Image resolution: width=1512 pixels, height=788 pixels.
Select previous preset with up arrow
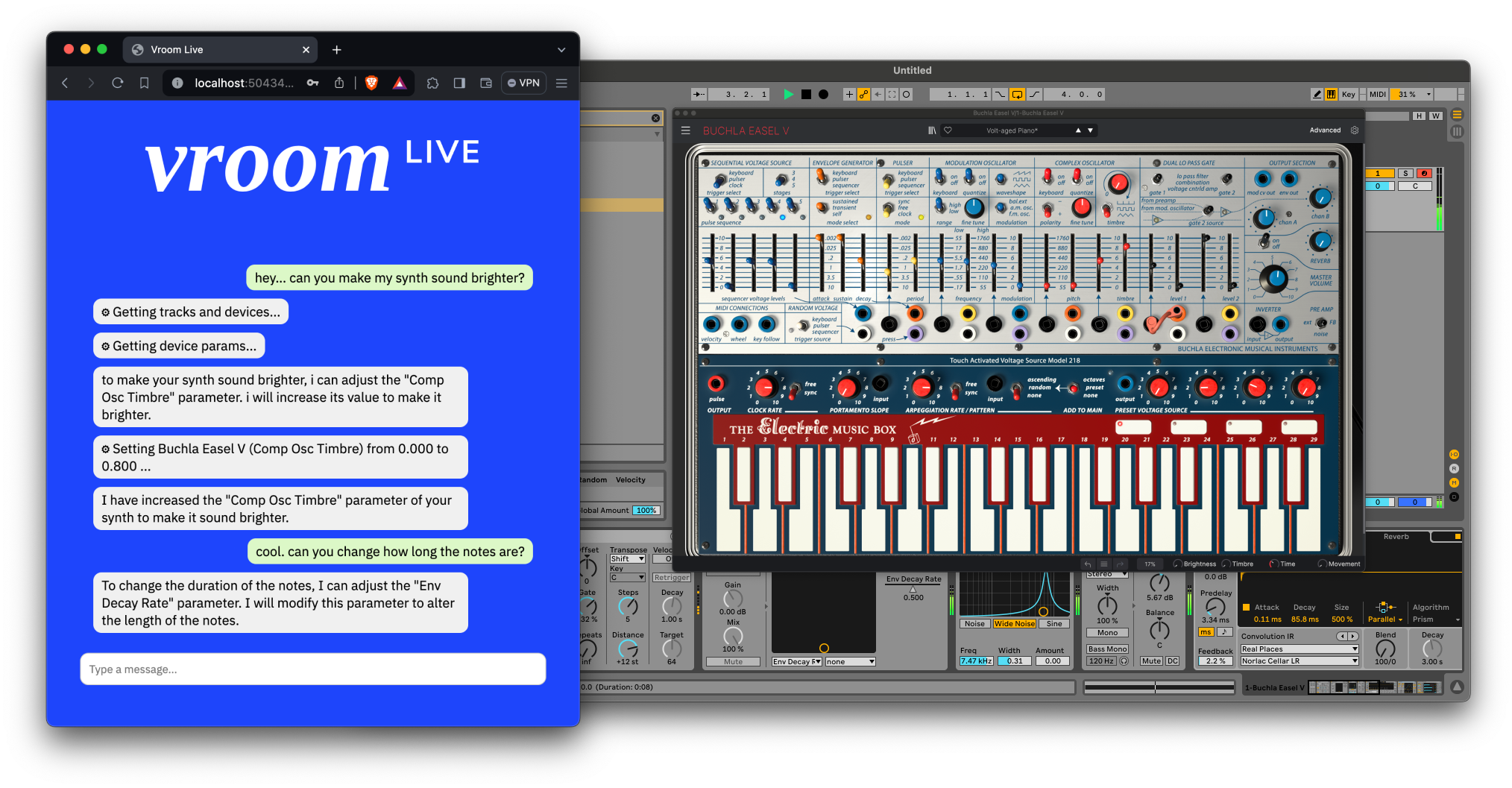tap(1078, 130)
